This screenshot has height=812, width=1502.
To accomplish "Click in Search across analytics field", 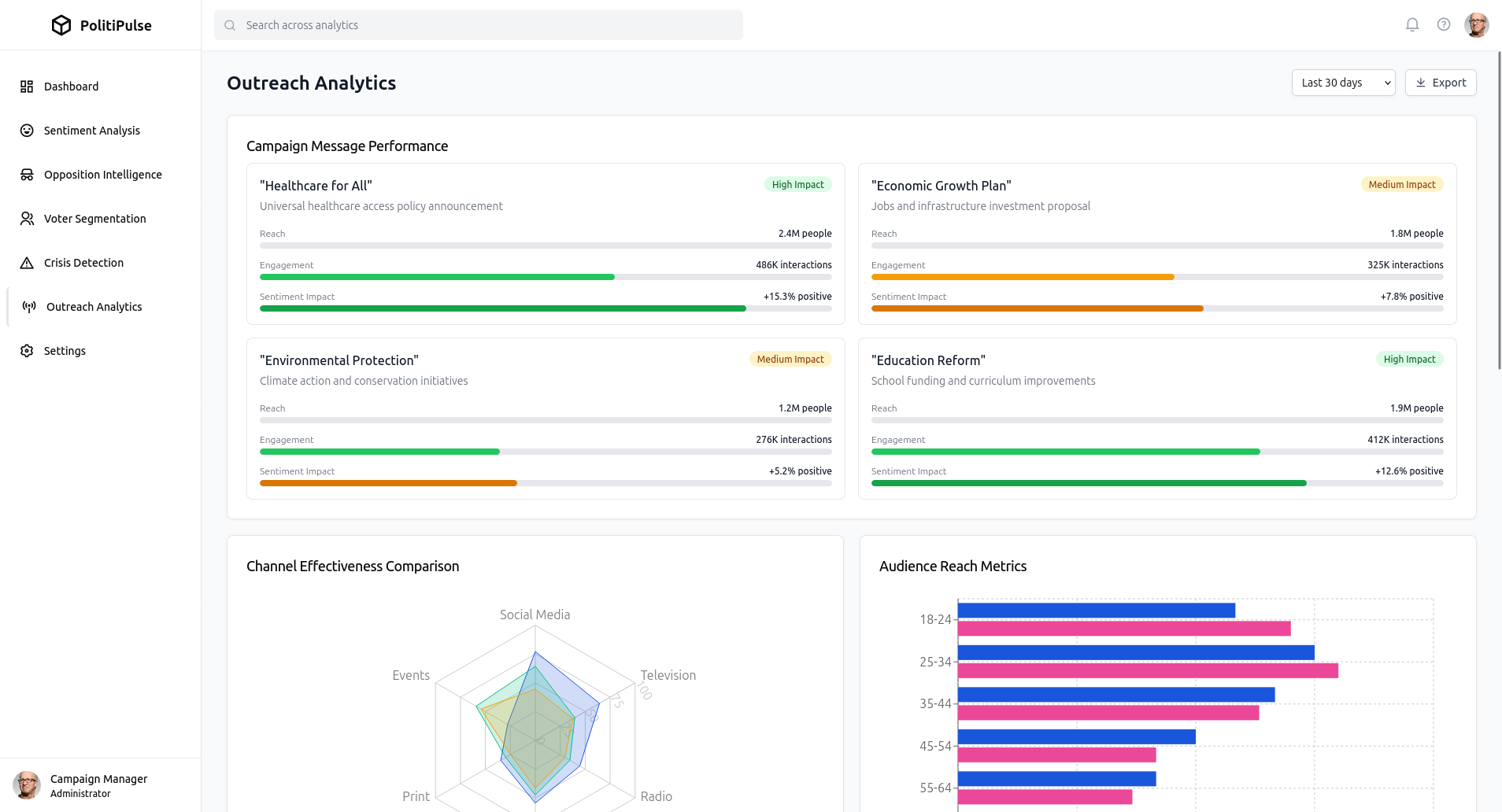I will [x=479, y=25].
